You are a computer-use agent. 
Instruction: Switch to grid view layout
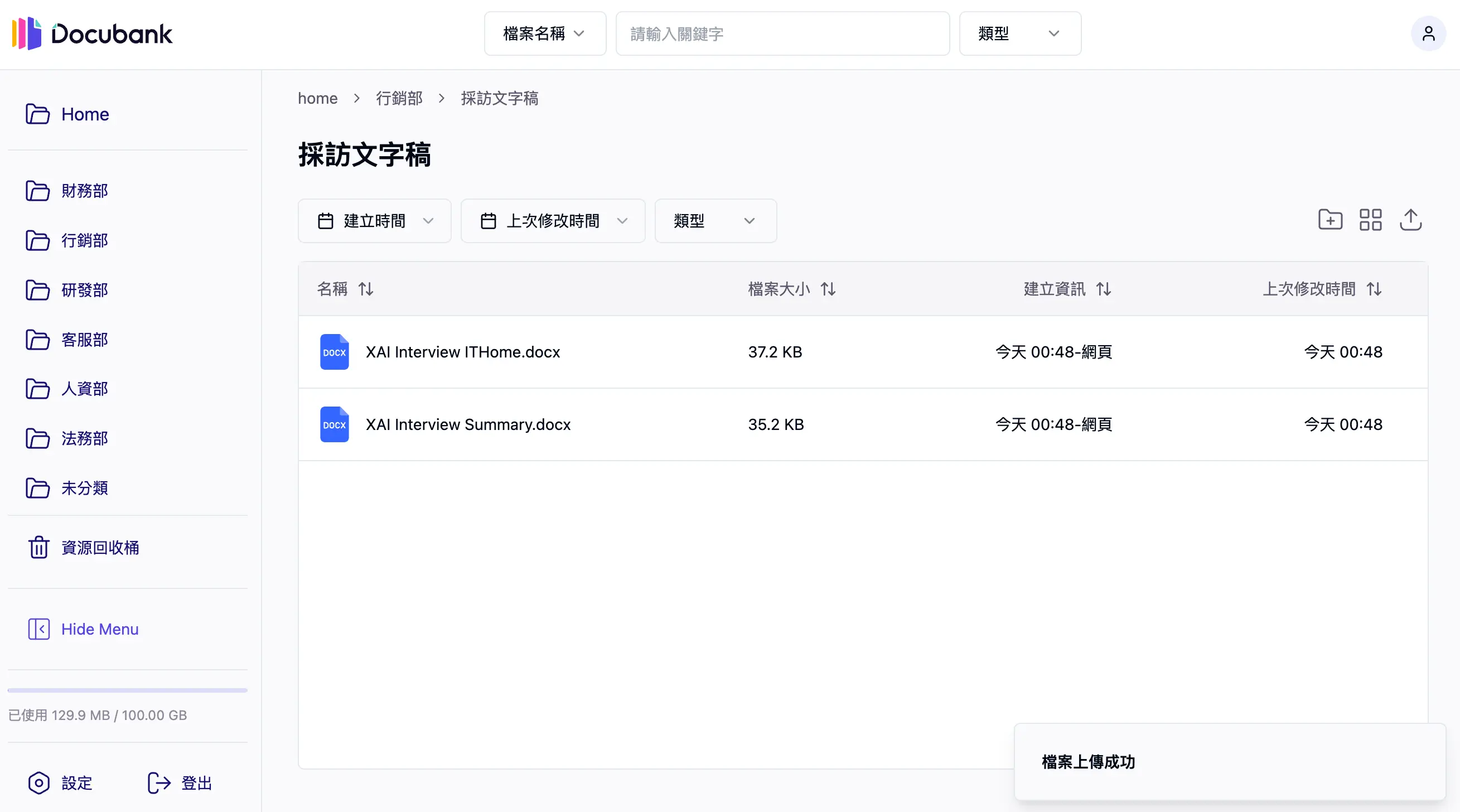coord(1370,220)
